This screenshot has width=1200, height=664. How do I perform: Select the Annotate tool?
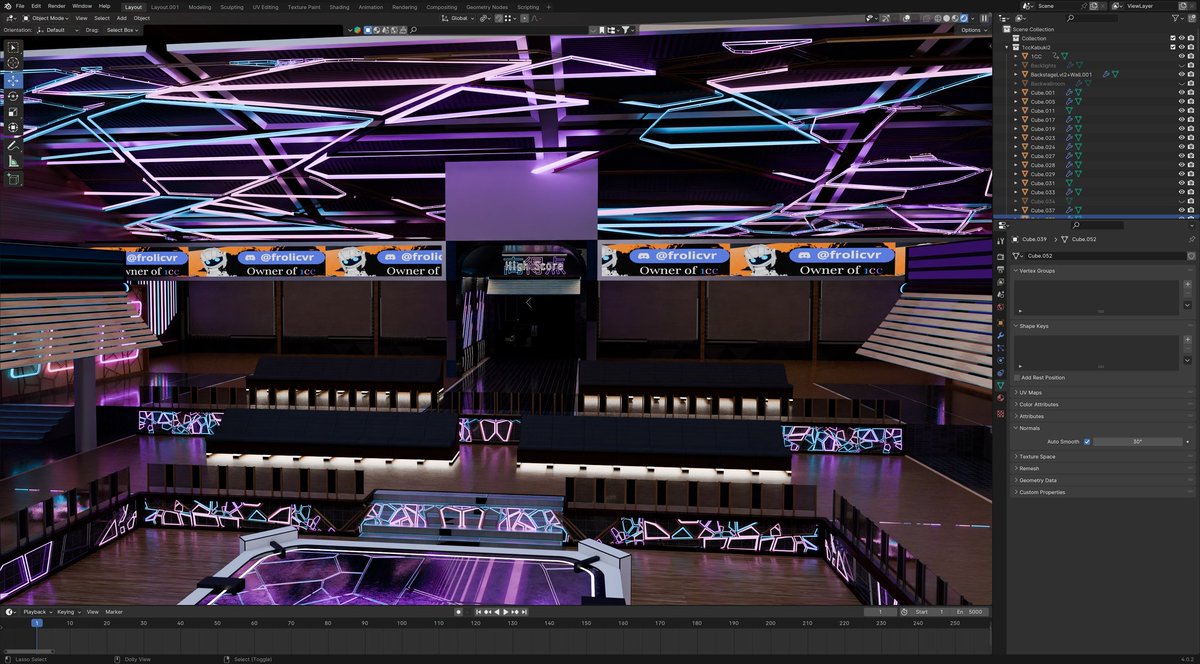[13, 145]
